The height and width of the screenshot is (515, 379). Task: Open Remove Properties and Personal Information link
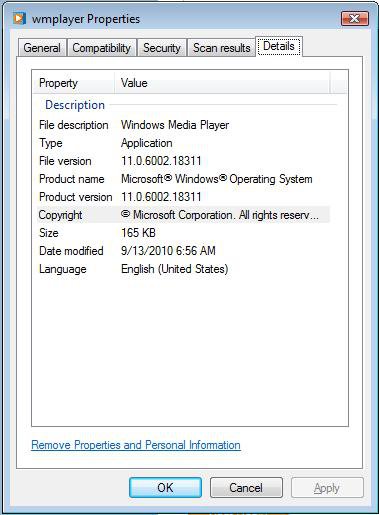pos(136,445)
